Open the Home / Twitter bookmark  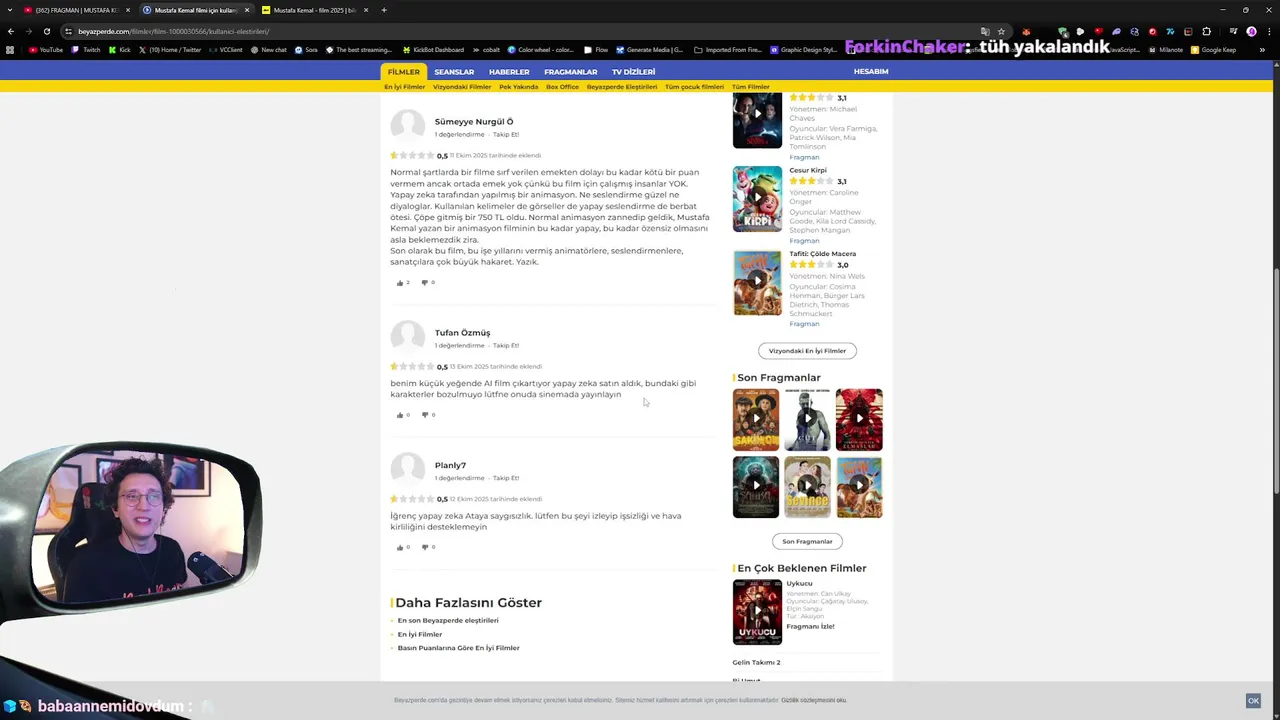[x=169, y=49]
